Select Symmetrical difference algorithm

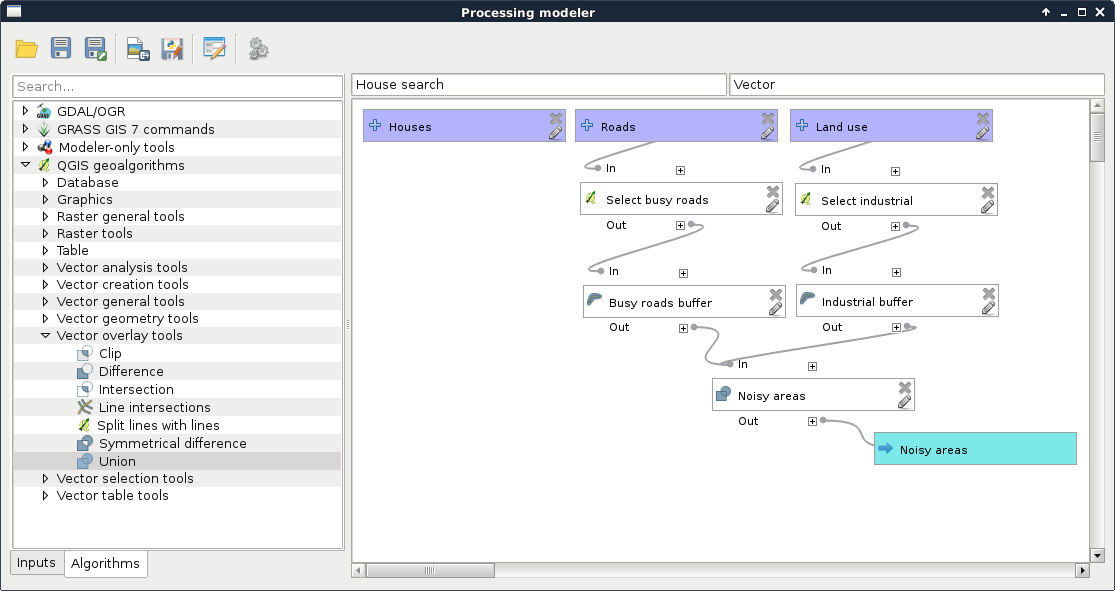(172, 443)
